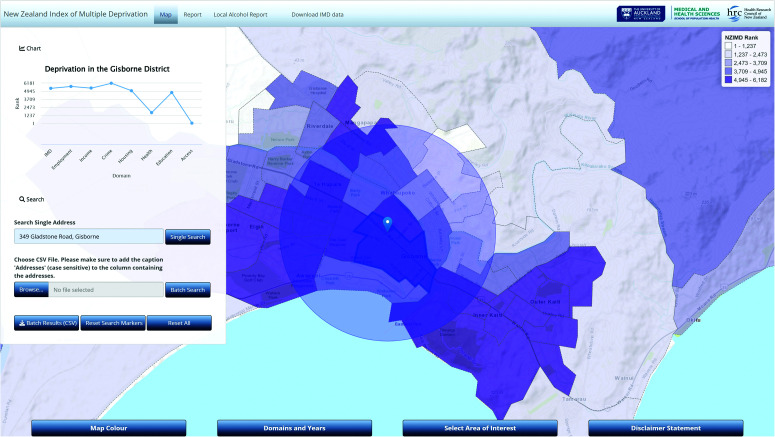Collapse the Chart section header
This screenshot has height=437, width=775.
click(30, 48)
